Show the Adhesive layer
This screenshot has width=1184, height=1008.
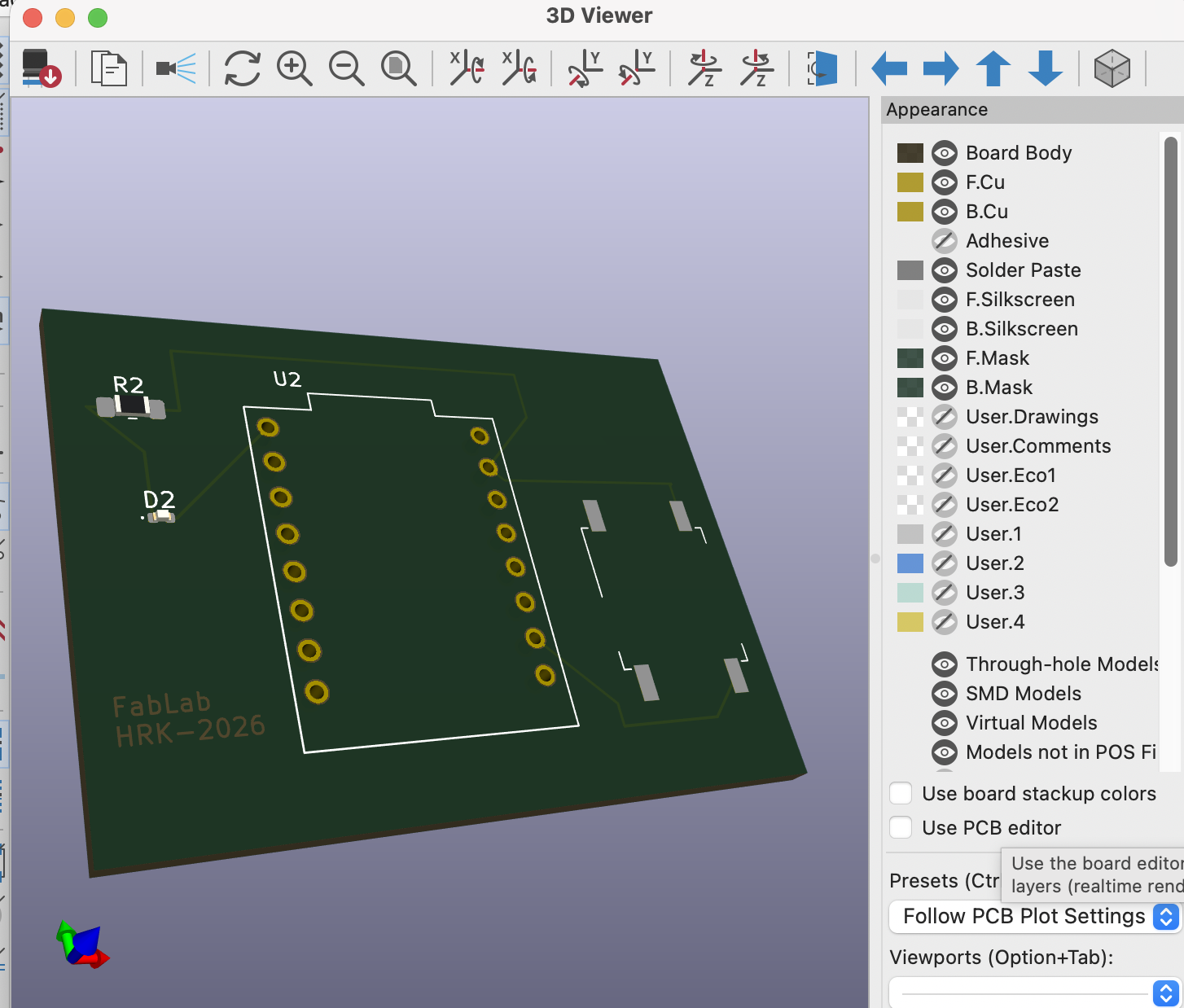pos(944,241)
